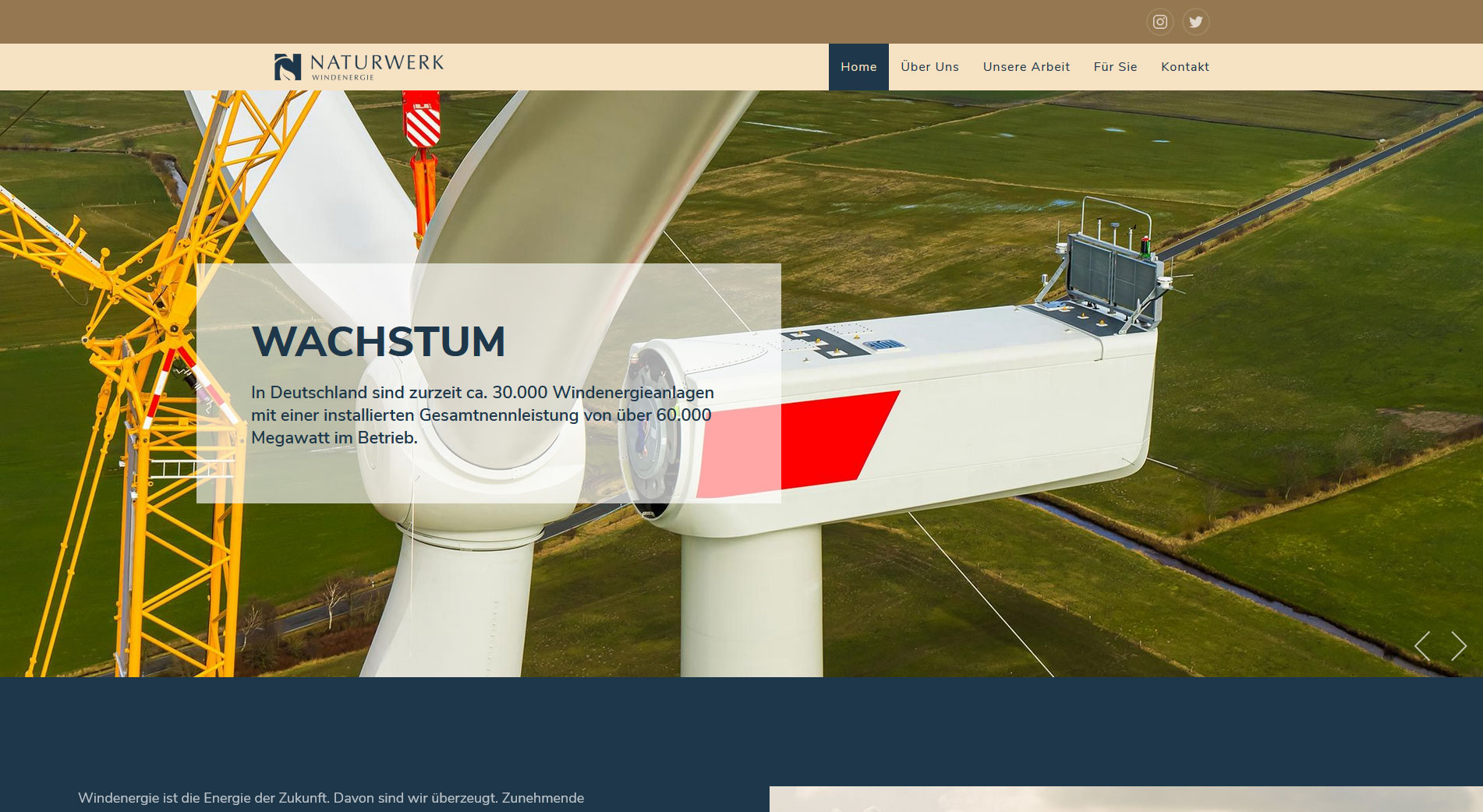The width and height of the screenshot is (1483, 812).
Task: Click the Naturwerk Windenergie logo
Action: tap(359, 67)
